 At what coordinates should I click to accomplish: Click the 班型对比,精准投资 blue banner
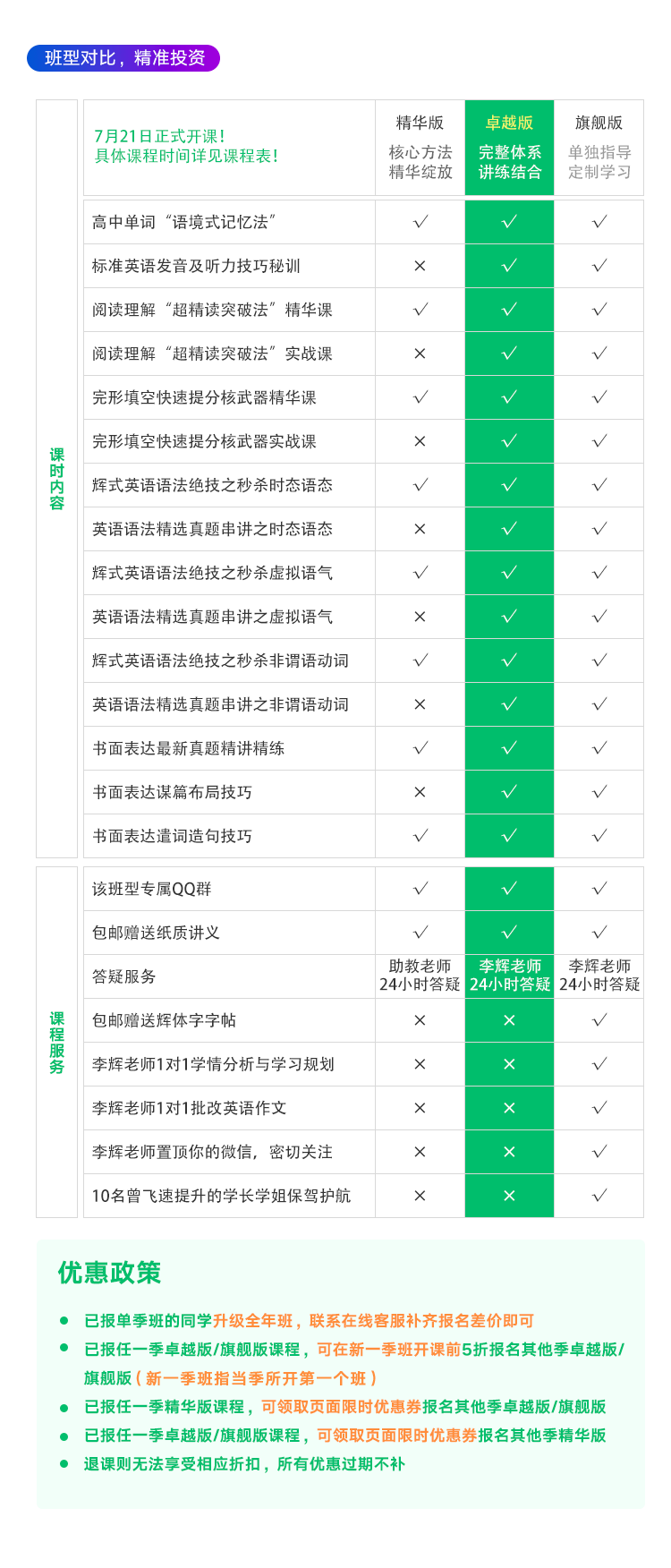coord(123,58)
